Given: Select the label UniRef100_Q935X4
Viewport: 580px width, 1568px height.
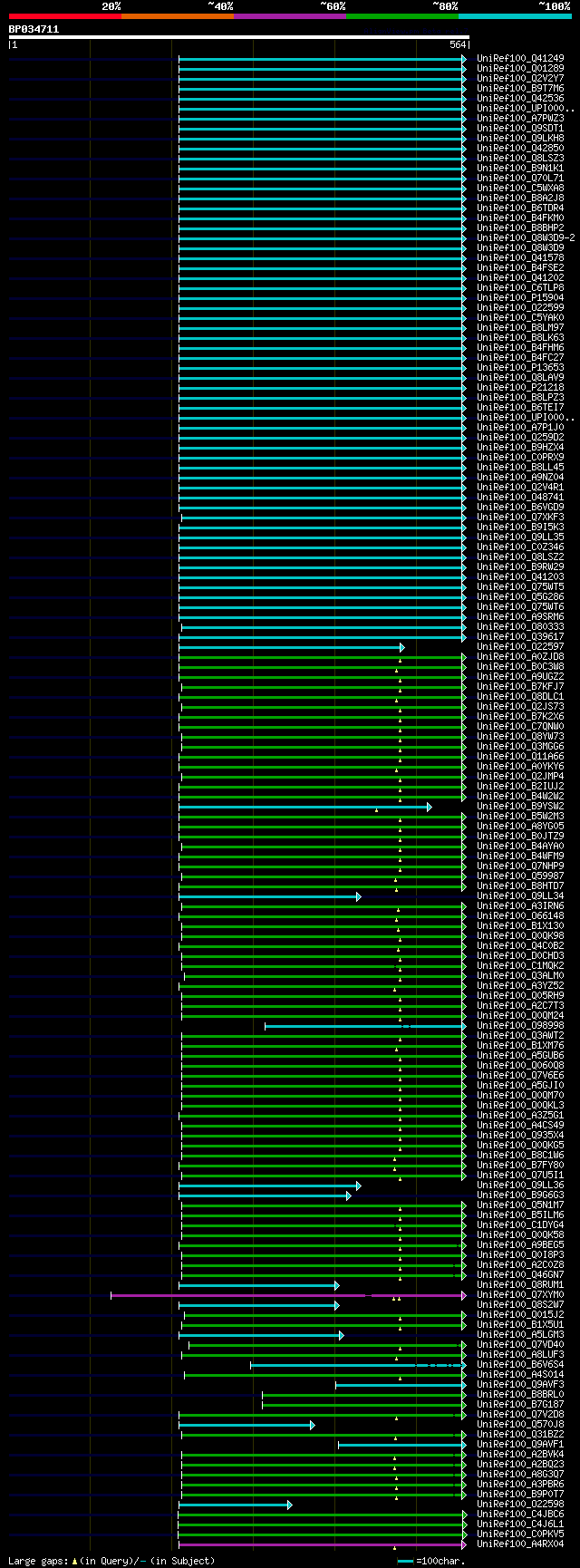Looking at the screenshot, I should [x=520, y=1135].
